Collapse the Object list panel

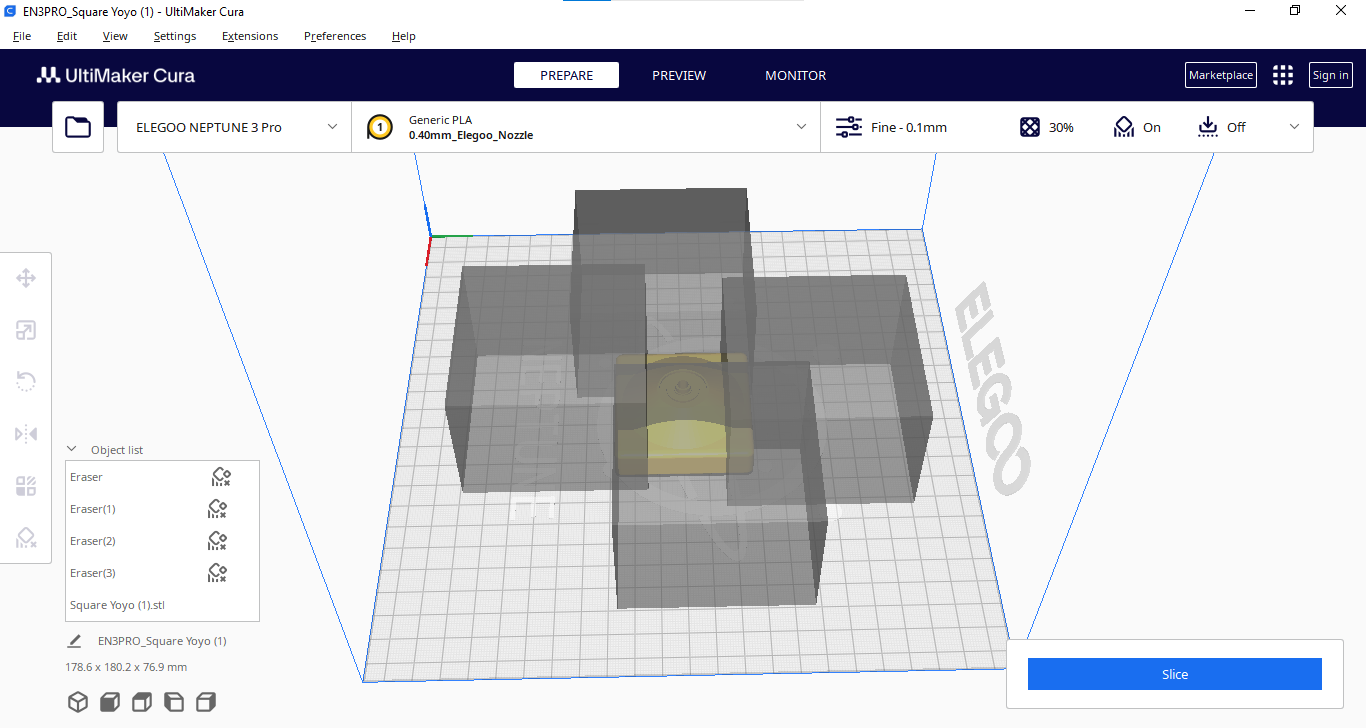point(70,449)
